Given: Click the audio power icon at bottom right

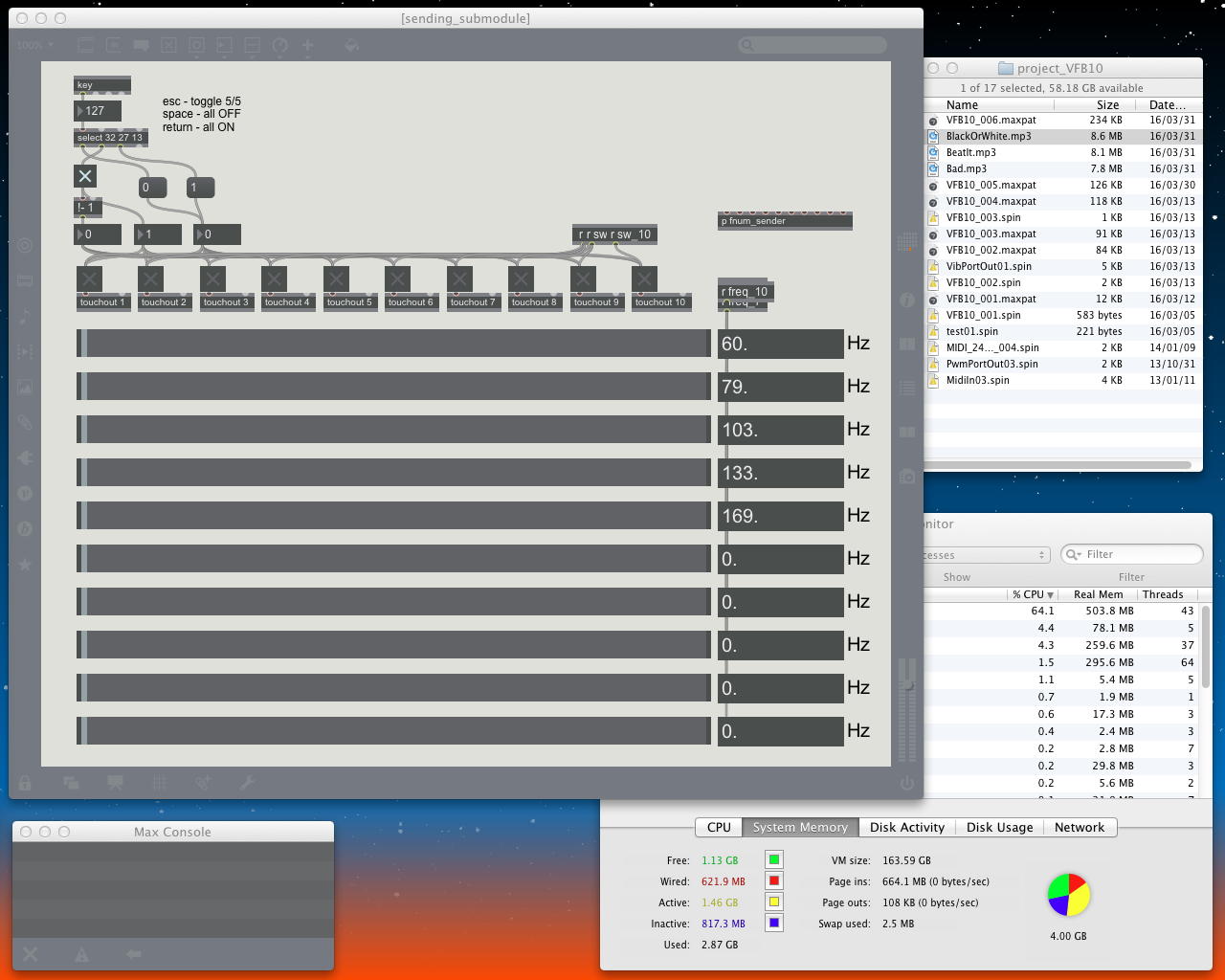Looking at the screenshot, I should (906, 783).
